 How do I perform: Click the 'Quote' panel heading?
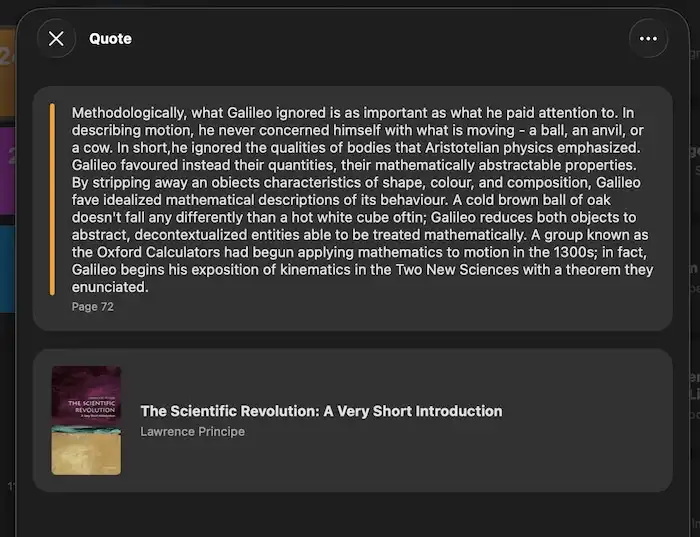pos(110,39)
